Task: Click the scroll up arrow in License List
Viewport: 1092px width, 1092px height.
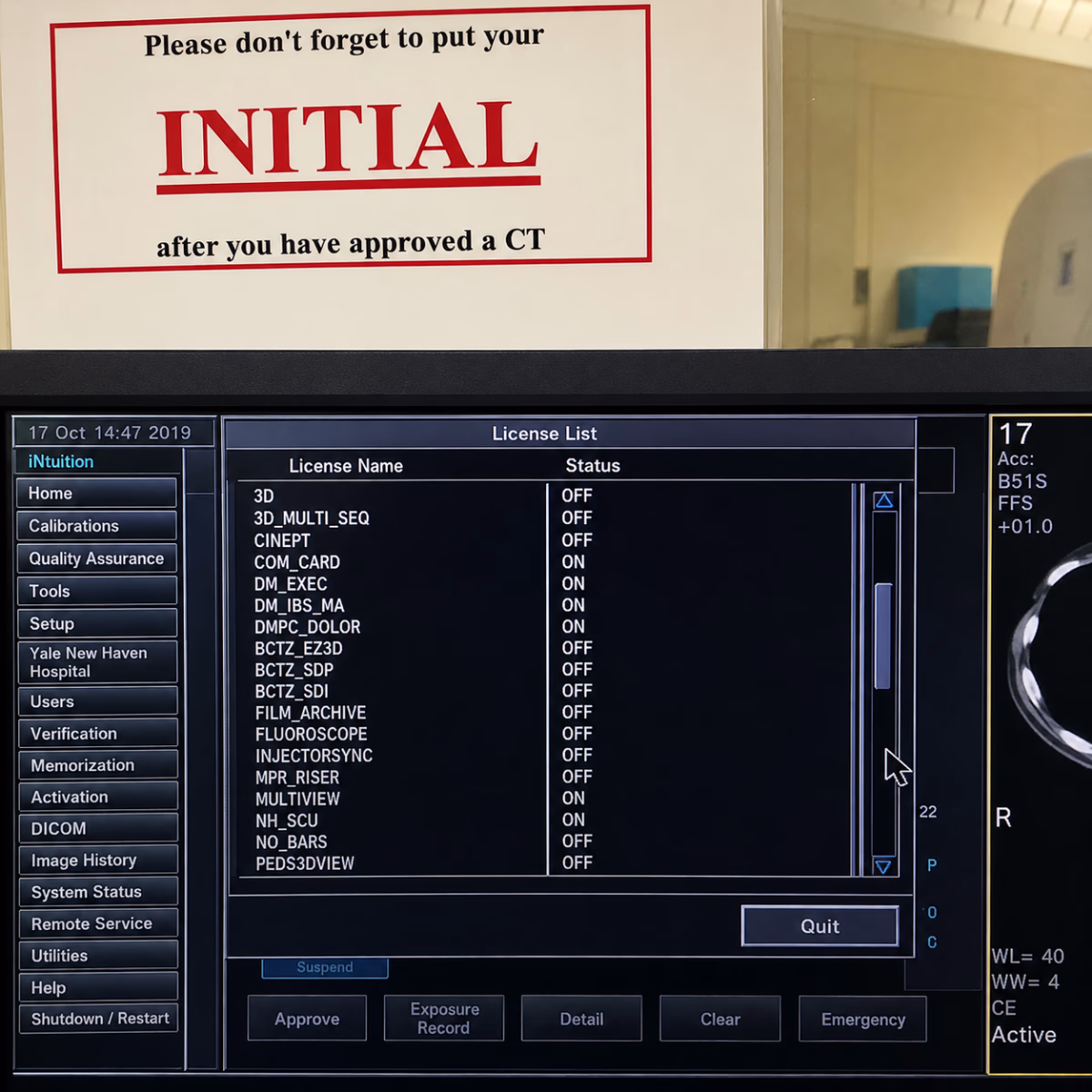Action: pyautogui.click(x=884, y=500)
